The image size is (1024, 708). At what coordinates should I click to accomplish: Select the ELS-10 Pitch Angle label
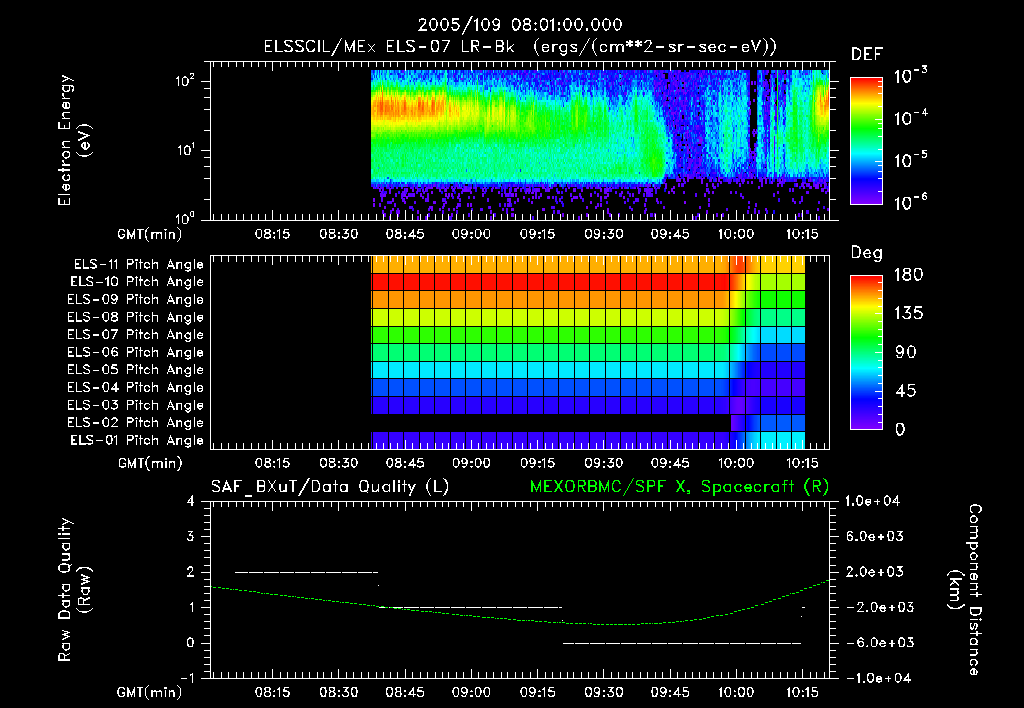tap(137, 282)
